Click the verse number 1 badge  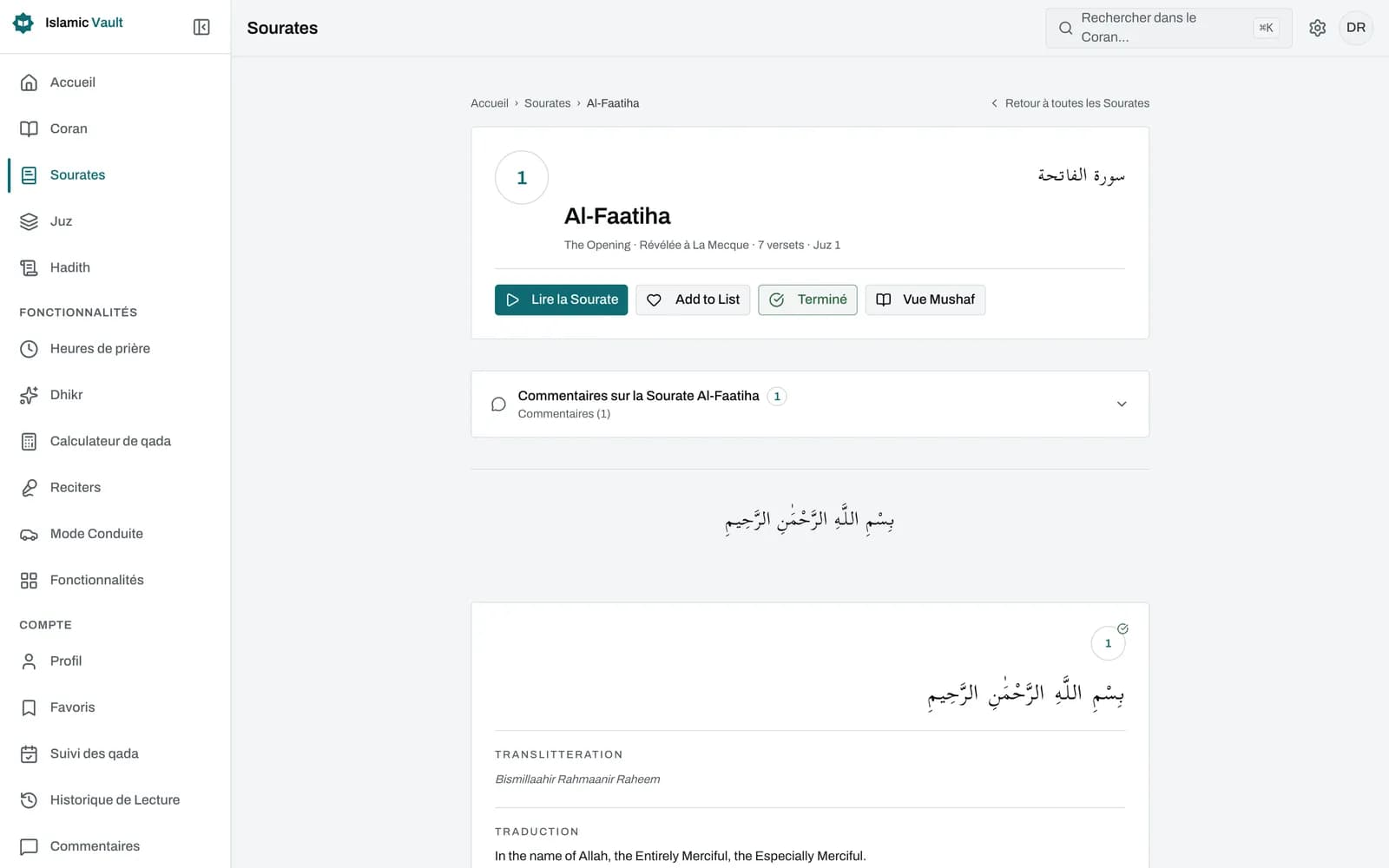coord(1108,643)
